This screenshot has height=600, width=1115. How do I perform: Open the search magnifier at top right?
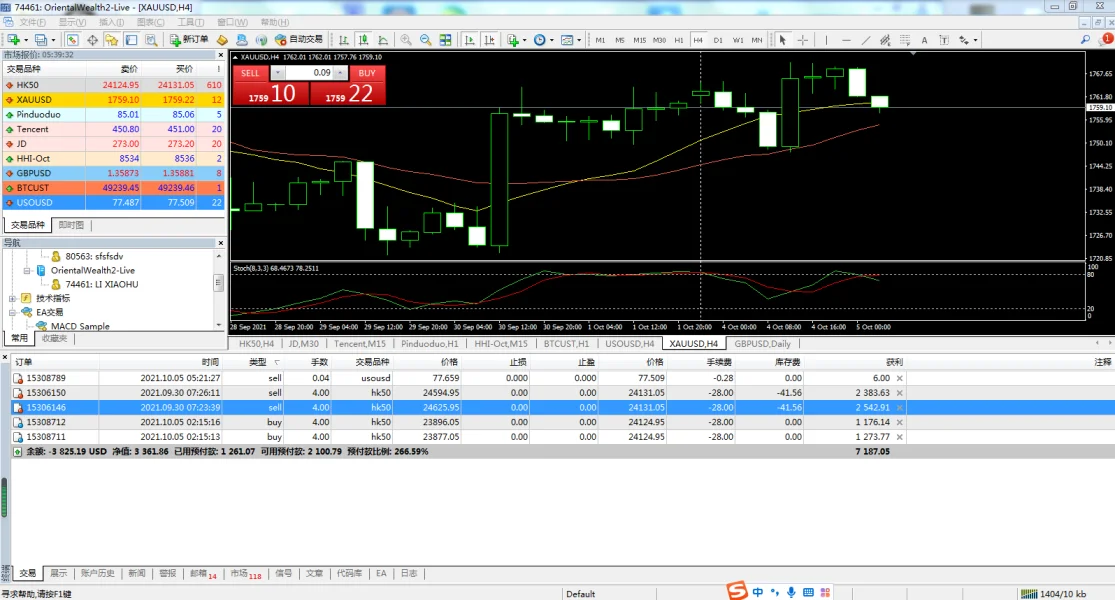click(1086, 40)
